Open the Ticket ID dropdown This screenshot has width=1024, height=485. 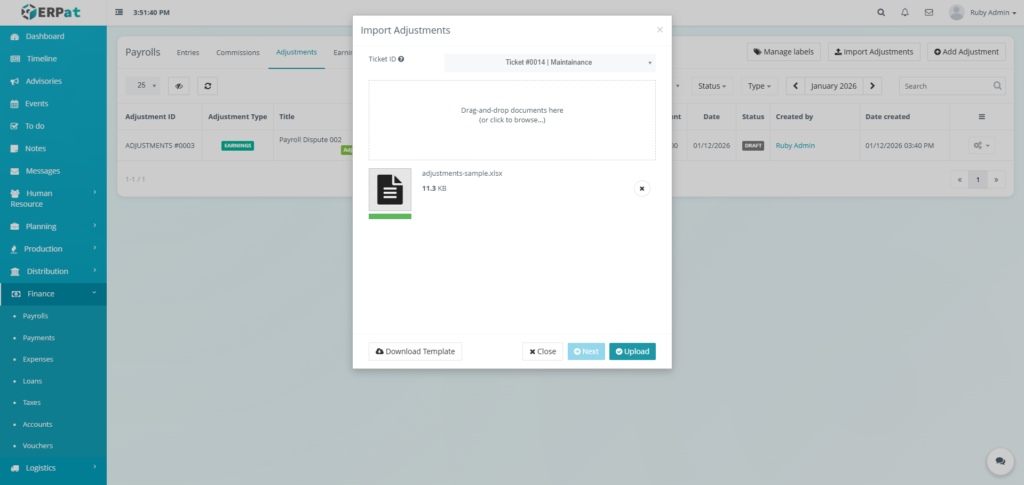[x=550, y=63]
